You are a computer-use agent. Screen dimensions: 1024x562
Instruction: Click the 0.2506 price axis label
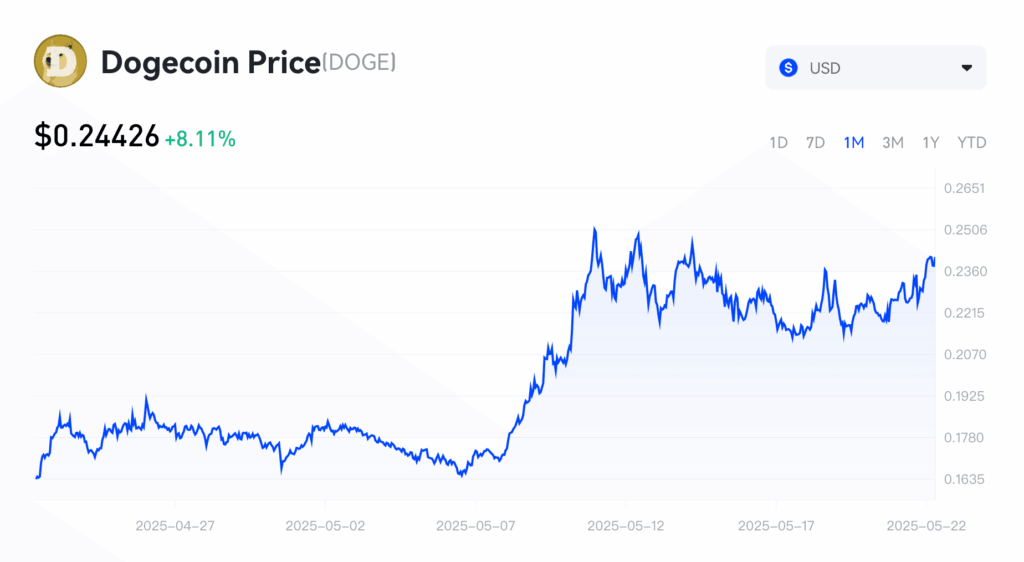pos(965,230)
